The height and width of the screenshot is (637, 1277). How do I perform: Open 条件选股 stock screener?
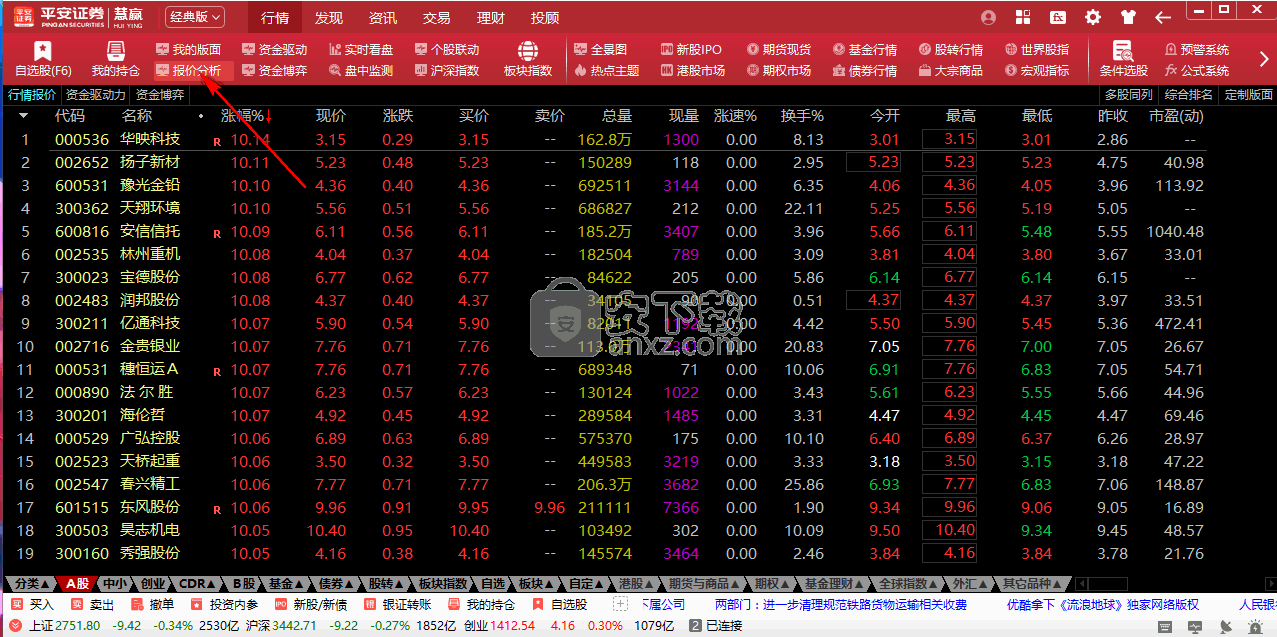pyautogui.click(x=1123, y=59)
